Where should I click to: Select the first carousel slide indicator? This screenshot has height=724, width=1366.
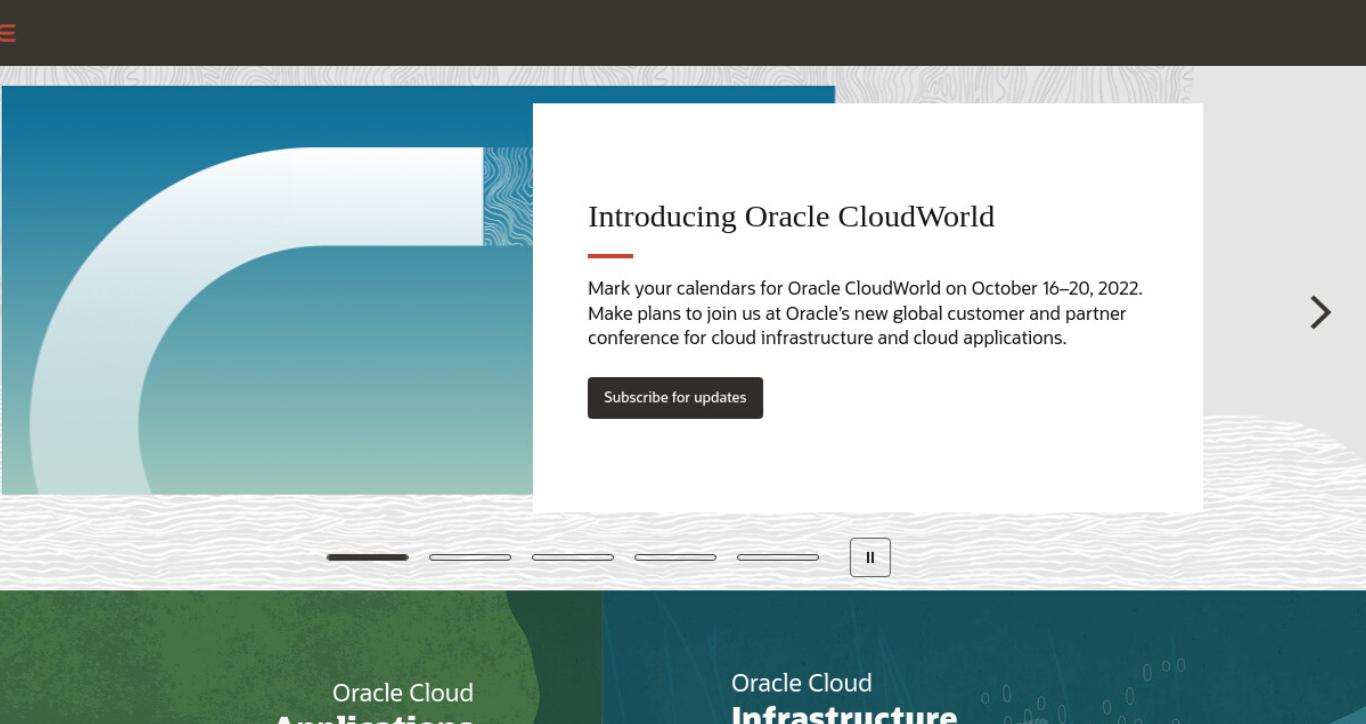point(367,557)
